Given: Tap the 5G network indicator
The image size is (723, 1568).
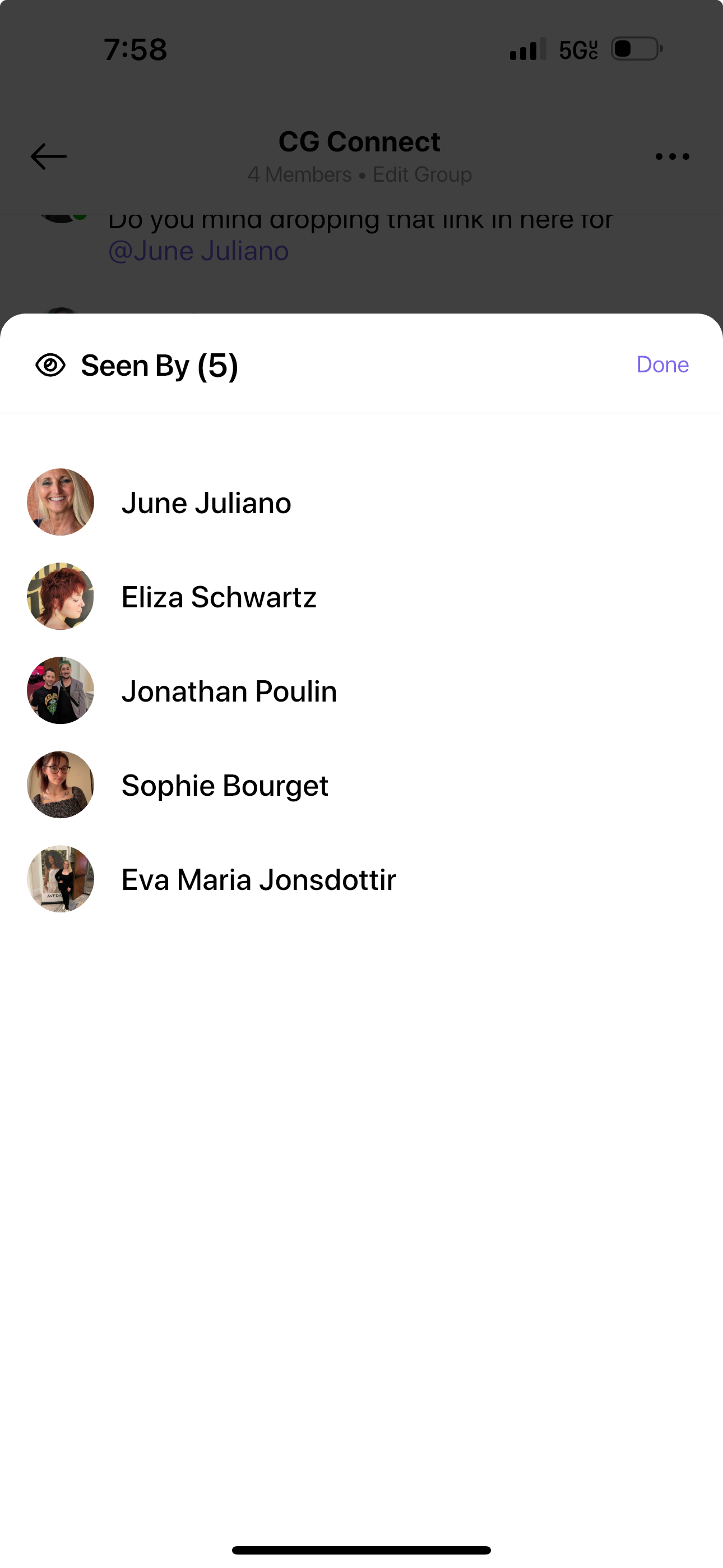Looking at the screenshot, I should click(x=578, y=50).
